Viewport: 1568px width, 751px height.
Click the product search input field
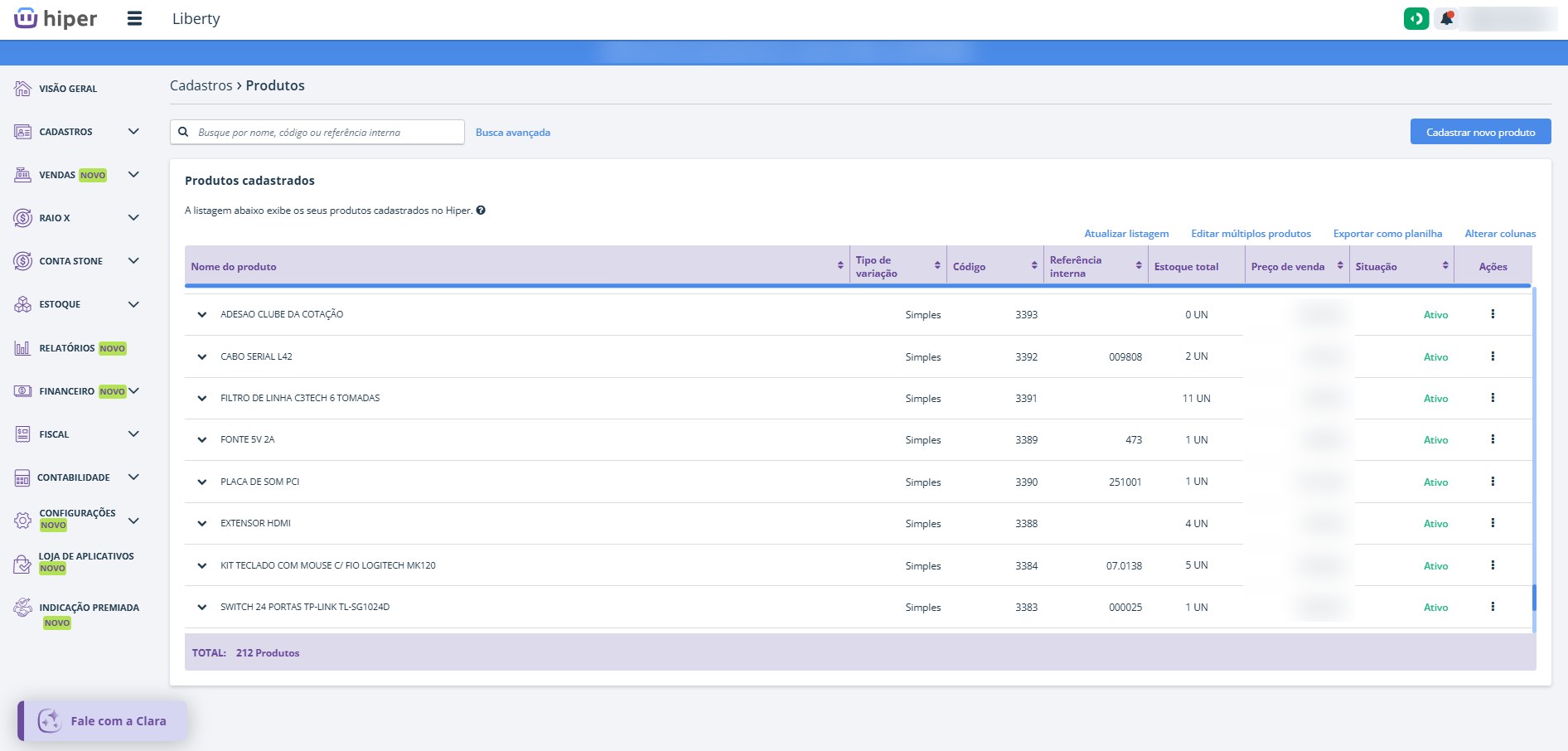pos(317,132)
